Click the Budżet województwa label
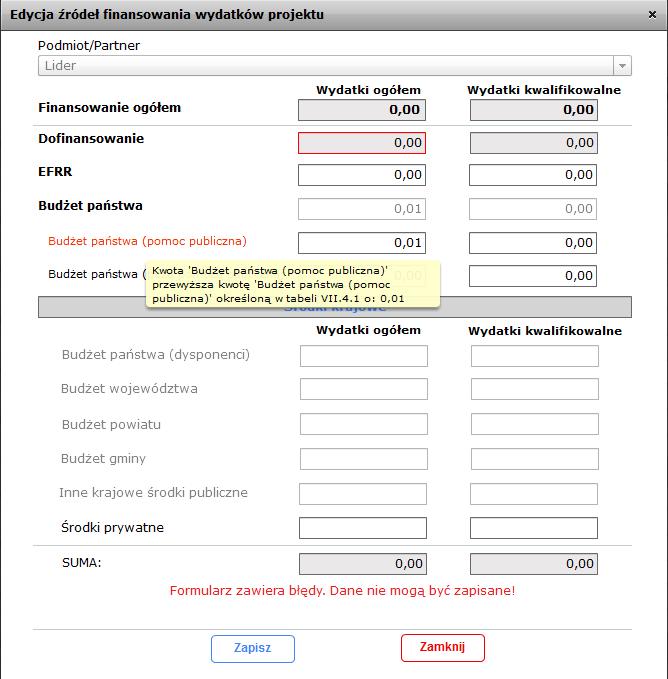 pos(129,388)
